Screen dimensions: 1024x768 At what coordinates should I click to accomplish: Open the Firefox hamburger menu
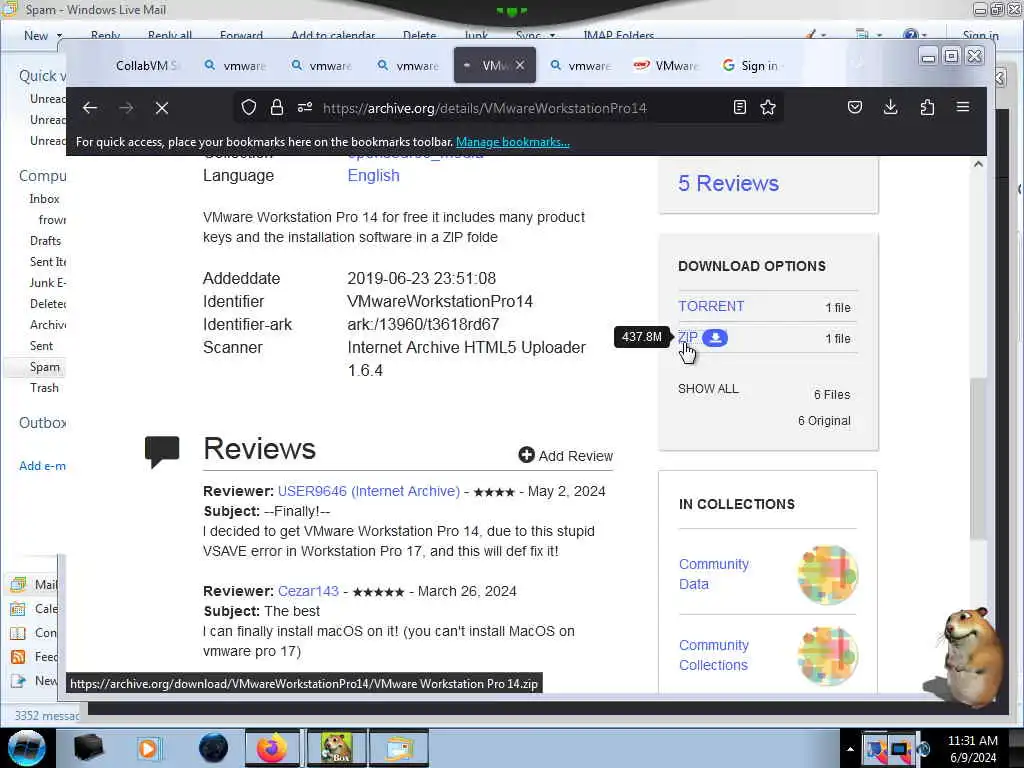pos(963,106)
